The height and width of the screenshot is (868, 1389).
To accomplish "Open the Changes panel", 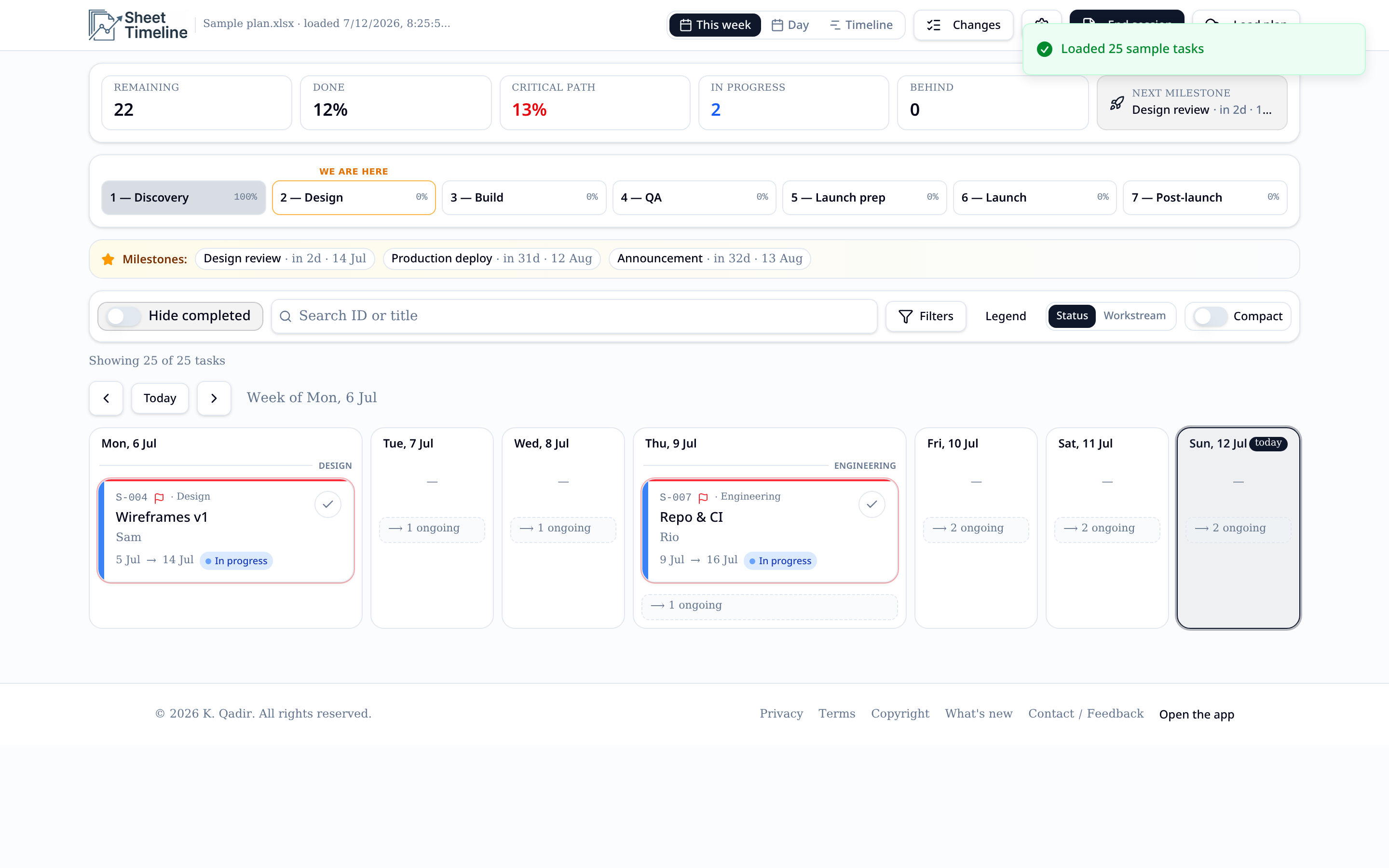I will (x=963, y=25).
